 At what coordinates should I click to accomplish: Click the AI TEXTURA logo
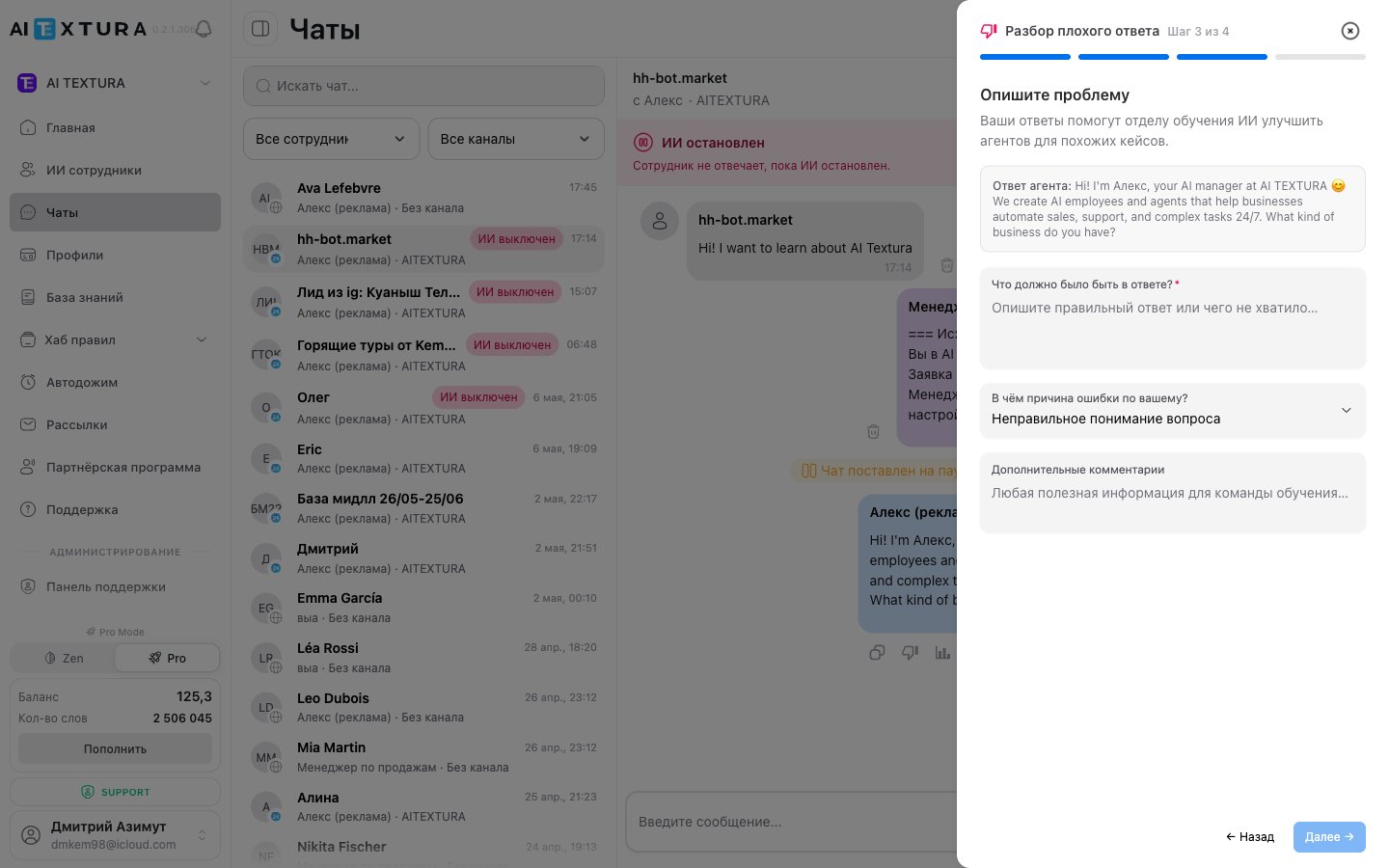click(x=78, y=29)
